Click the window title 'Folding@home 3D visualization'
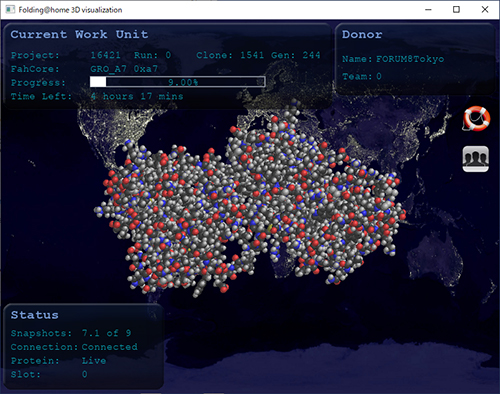Screen dimensions: 500x394 70,10
